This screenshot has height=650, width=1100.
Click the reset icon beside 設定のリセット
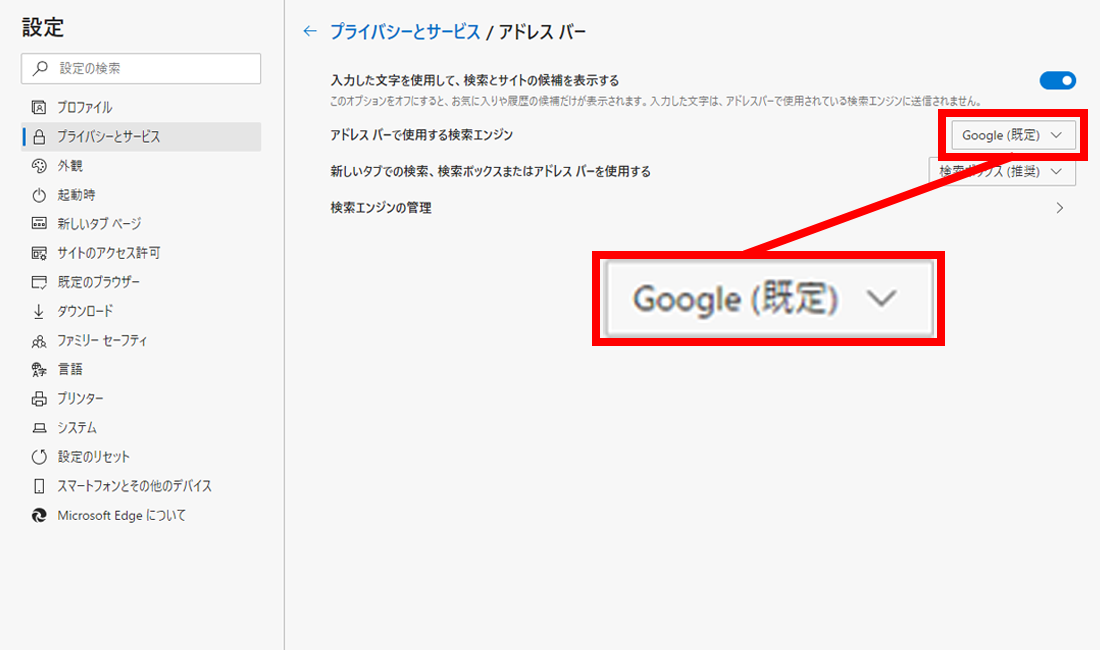point(39,457)
